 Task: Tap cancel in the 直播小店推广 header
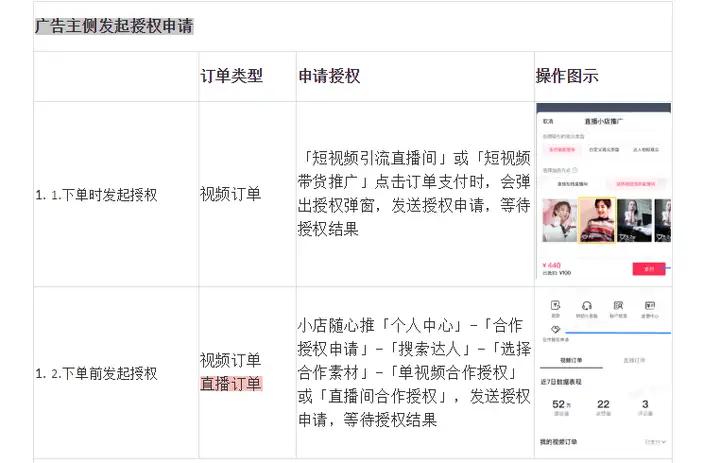click(x=548, y=121)
